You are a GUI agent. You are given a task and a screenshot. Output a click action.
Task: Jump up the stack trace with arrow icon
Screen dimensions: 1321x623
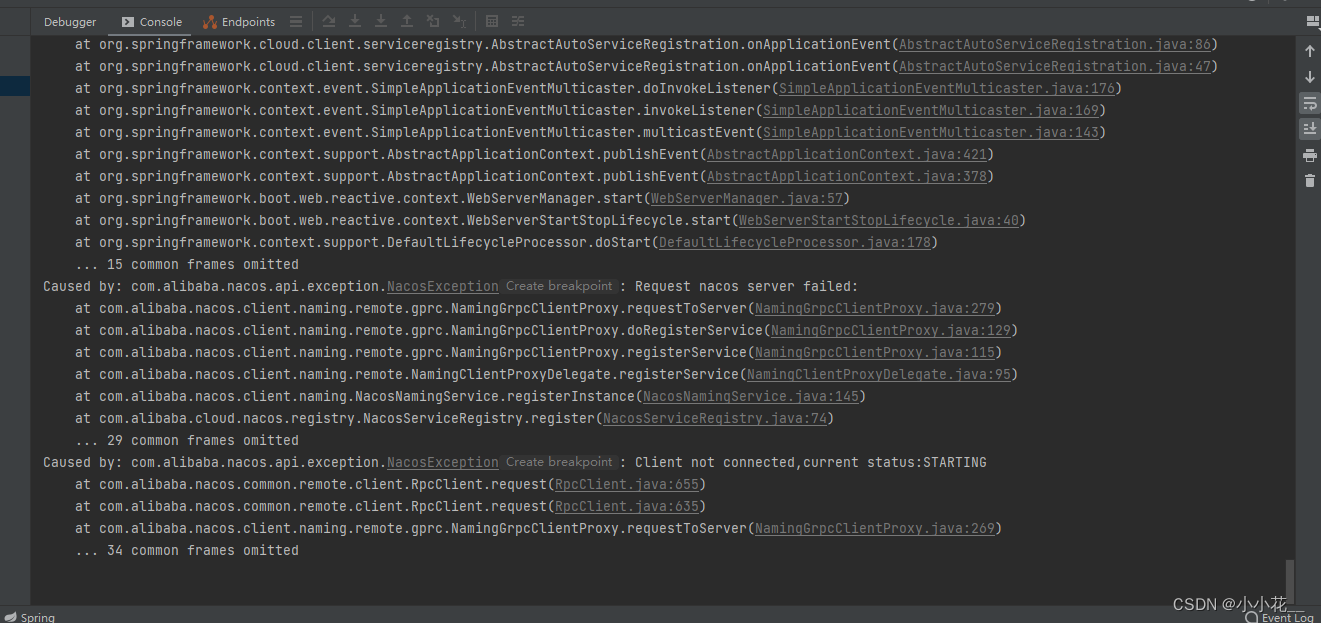click(x=1310, y=50)
